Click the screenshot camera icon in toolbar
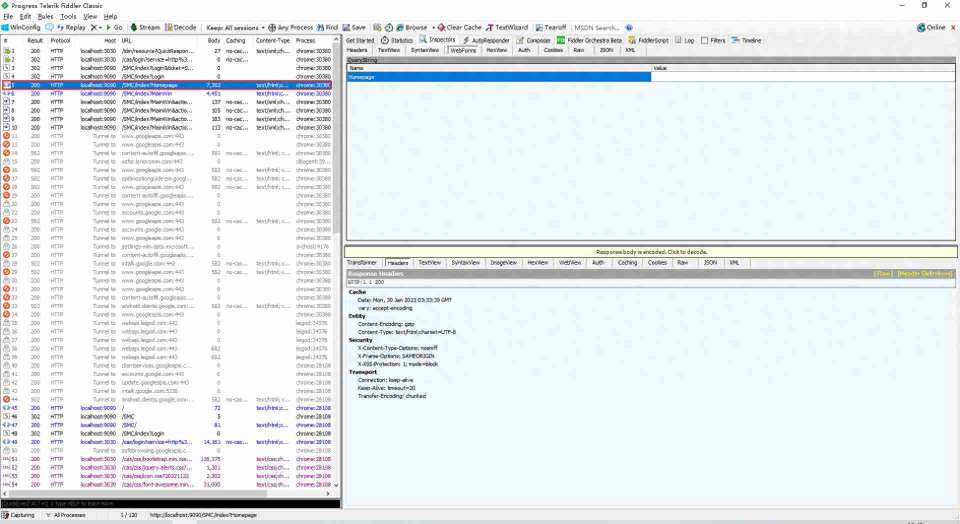The height and width of the screenshot is (524, 960). coord(377,28)
